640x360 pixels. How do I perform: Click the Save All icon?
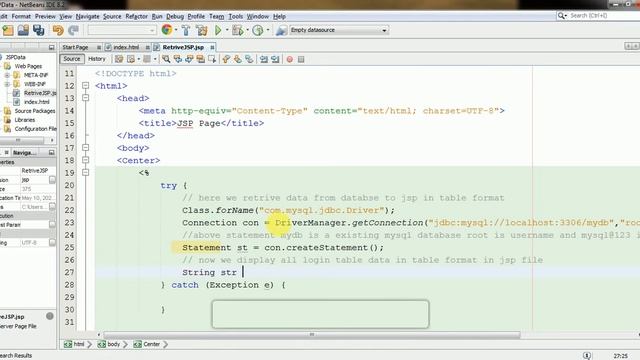pos(39,30)
